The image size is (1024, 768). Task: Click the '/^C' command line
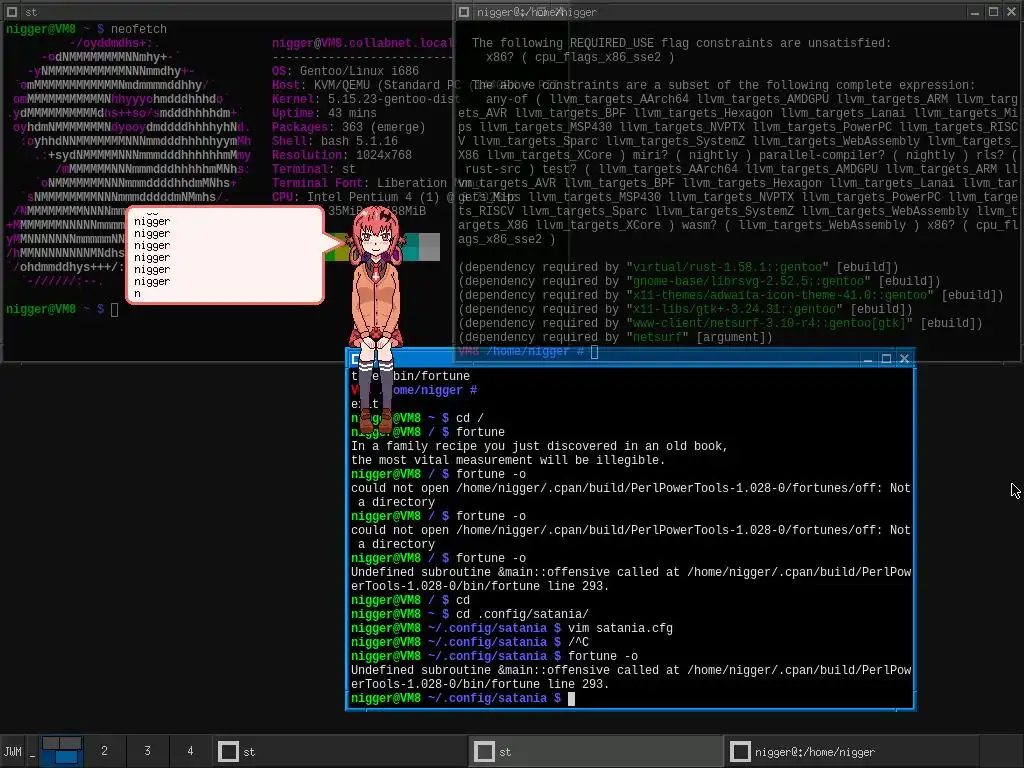[579, 643]
